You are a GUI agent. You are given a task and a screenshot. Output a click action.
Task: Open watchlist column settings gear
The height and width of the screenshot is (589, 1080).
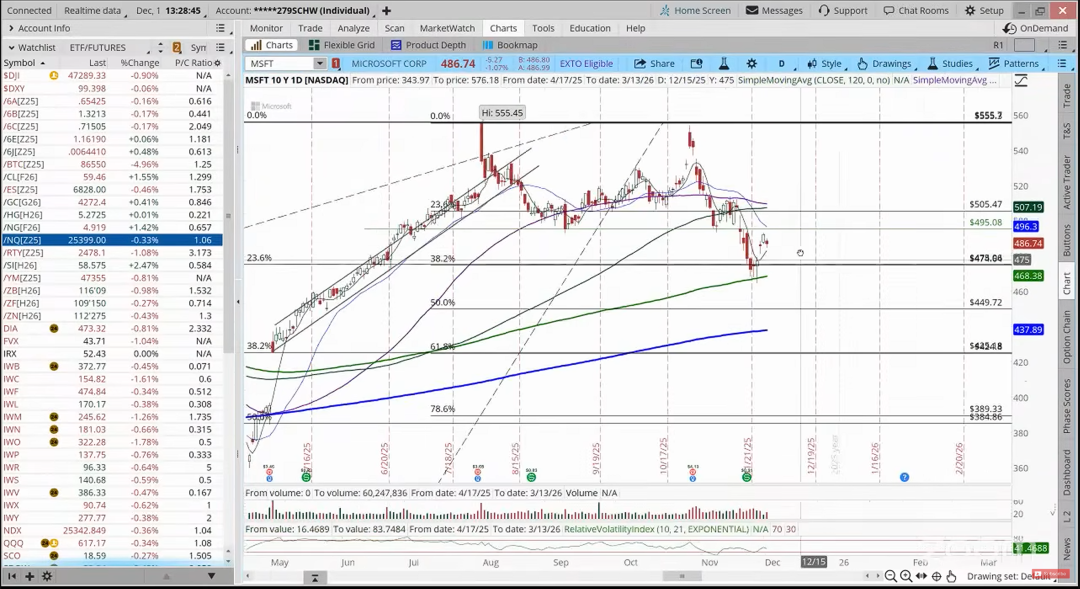(x=218, y=63)
